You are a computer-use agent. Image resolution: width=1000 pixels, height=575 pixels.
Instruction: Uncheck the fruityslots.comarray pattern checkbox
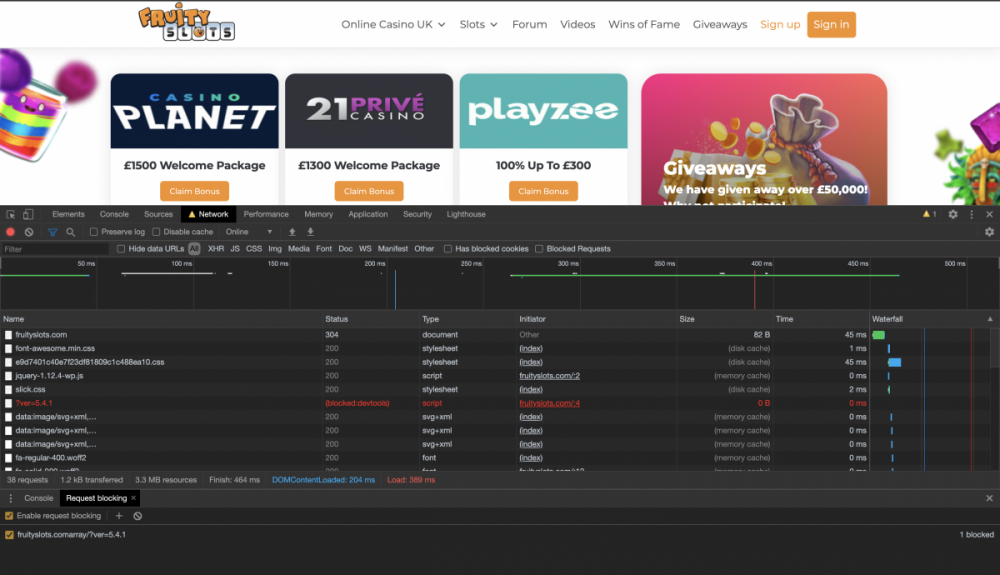click(9, 535)
